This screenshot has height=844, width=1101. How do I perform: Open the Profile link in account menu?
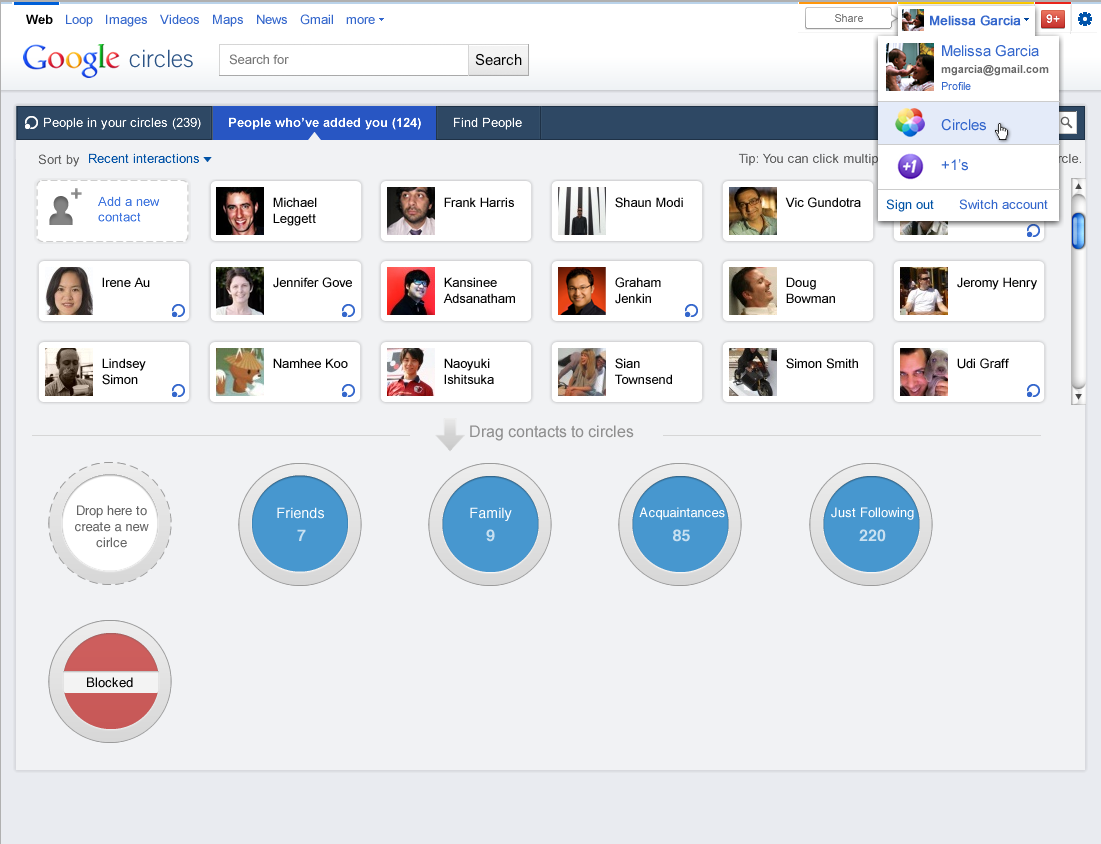click(x=956, y=86)
